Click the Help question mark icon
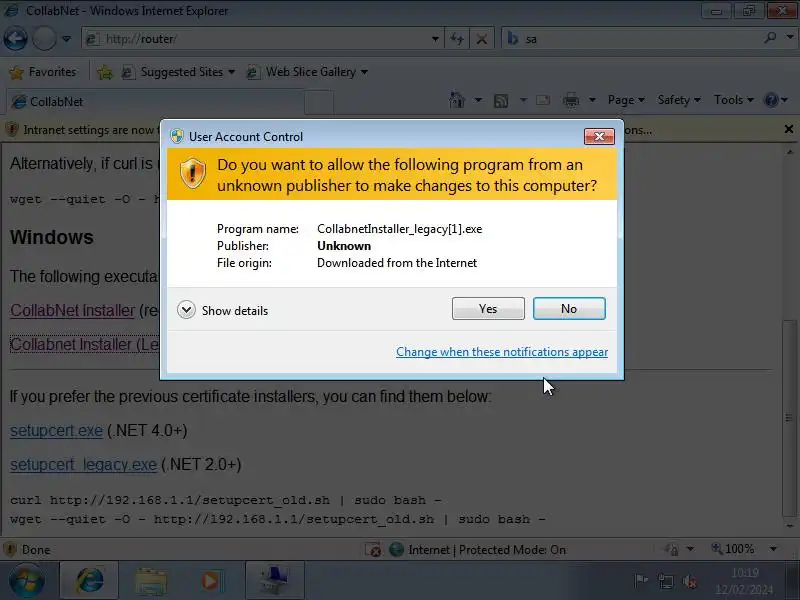Image resolution: width=800 pixels, height=600 pixels. click(x=771, y=100)
